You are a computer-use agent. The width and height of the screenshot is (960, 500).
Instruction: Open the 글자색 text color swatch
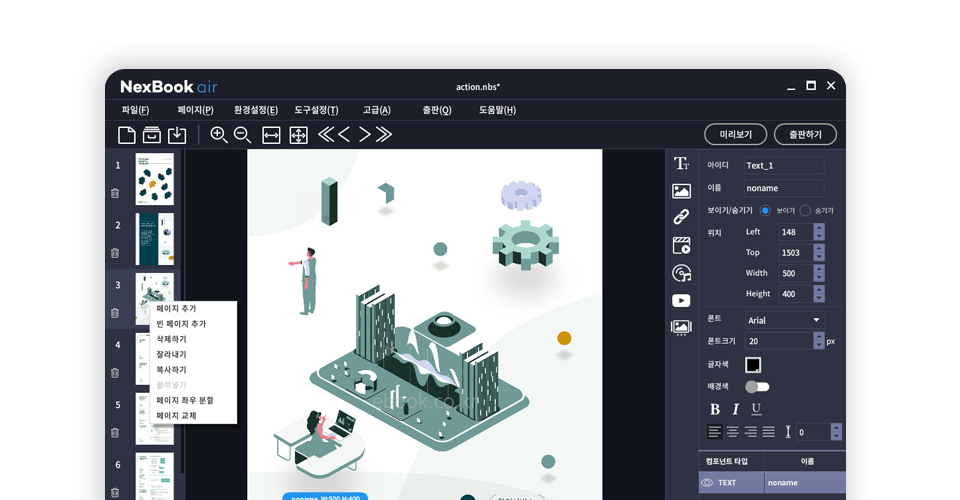tap(753, 365)
